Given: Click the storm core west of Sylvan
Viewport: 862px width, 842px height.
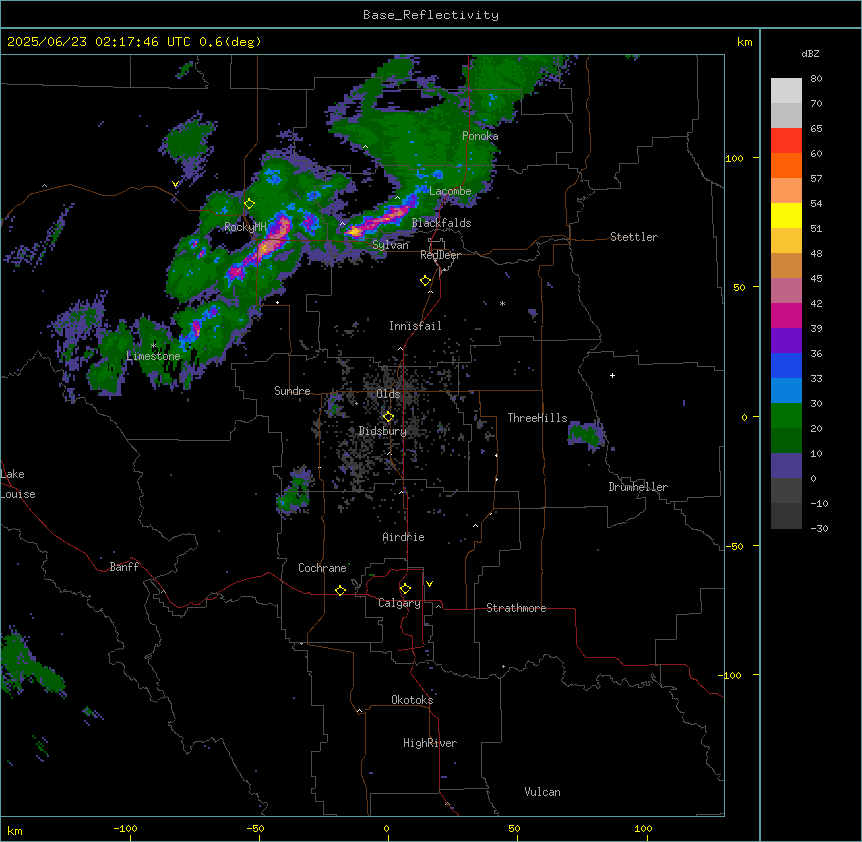Looking at the screenshot, I should (381, 219).
